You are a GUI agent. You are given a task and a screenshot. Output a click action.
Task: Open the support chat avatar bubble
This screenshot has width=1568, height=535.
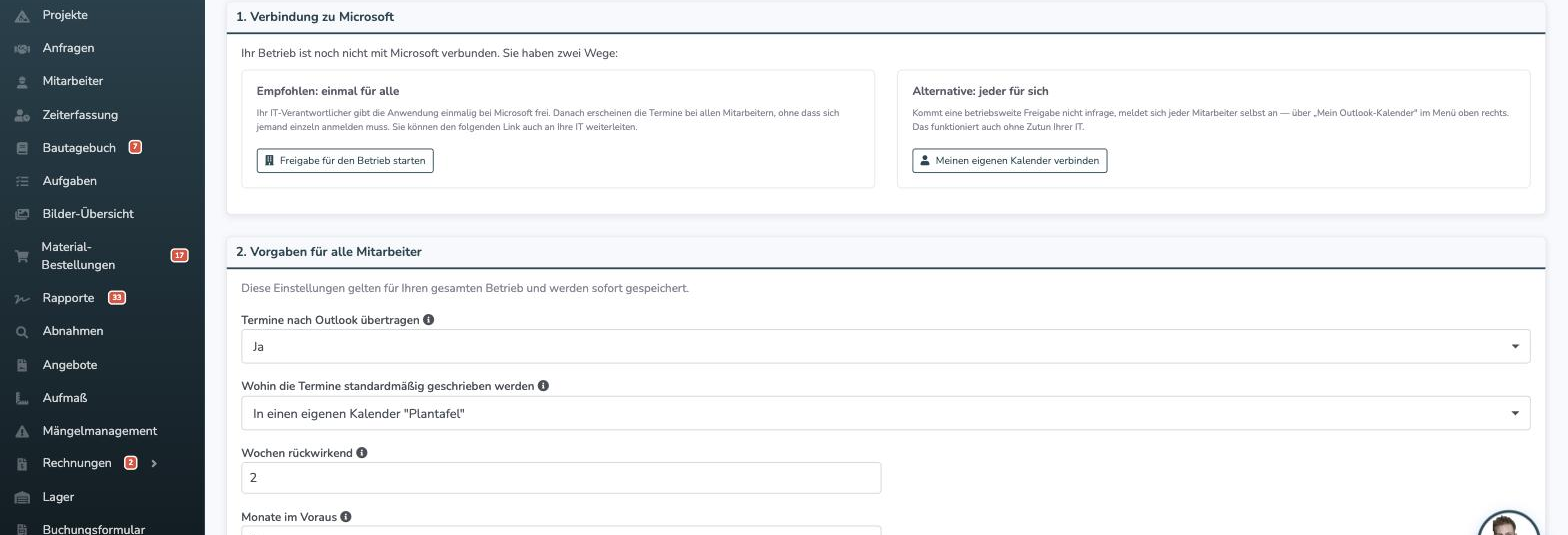(1508, 524)
